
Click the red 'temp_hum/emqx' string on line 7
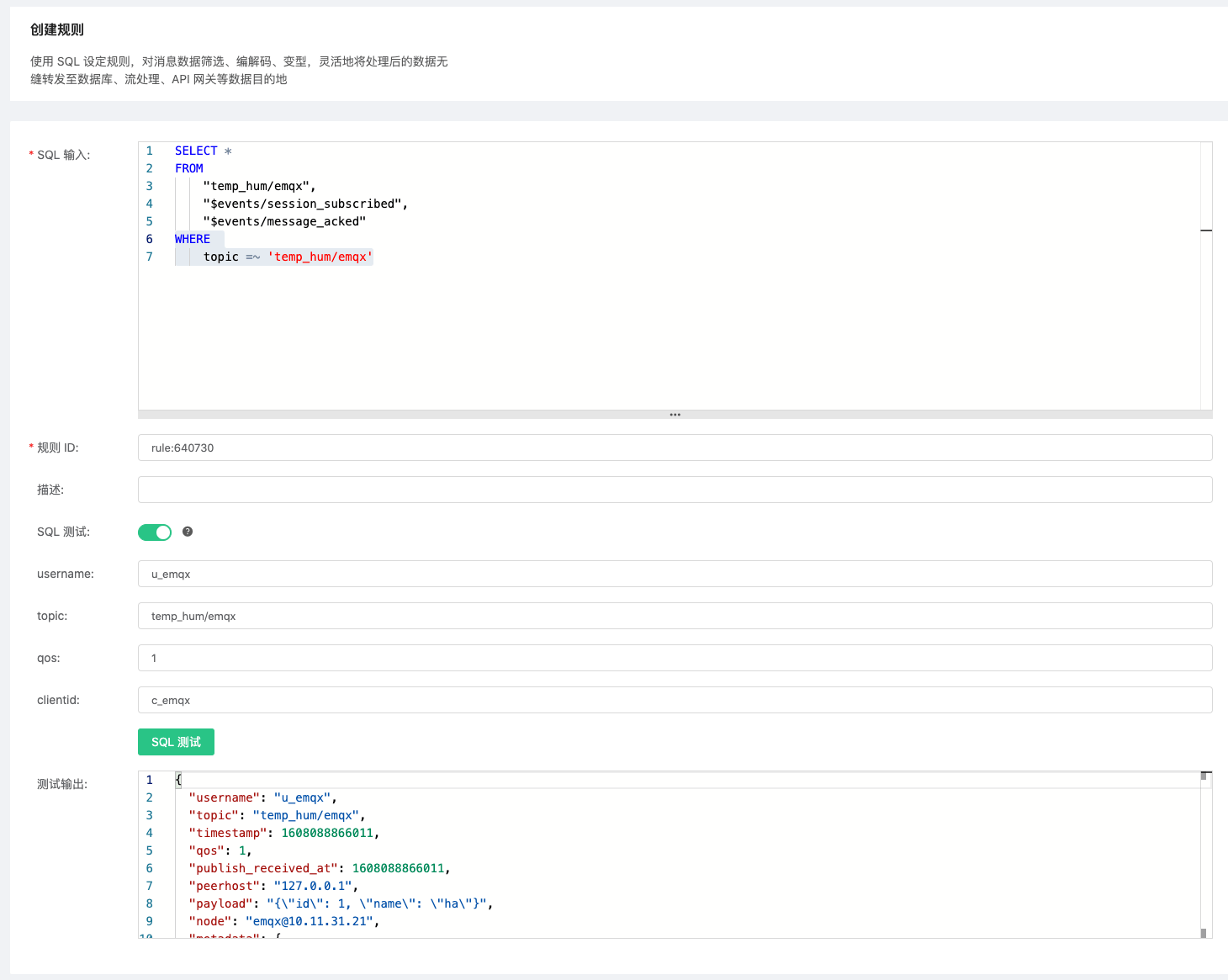click(x=320, y=257)
